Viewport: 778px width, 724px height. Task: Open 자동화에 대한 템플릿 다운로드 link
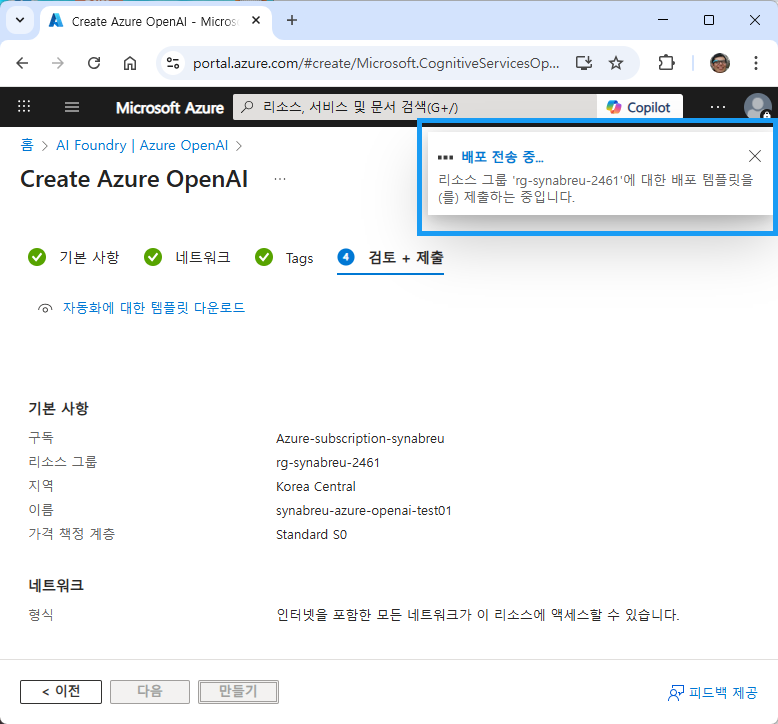[154, 308]
